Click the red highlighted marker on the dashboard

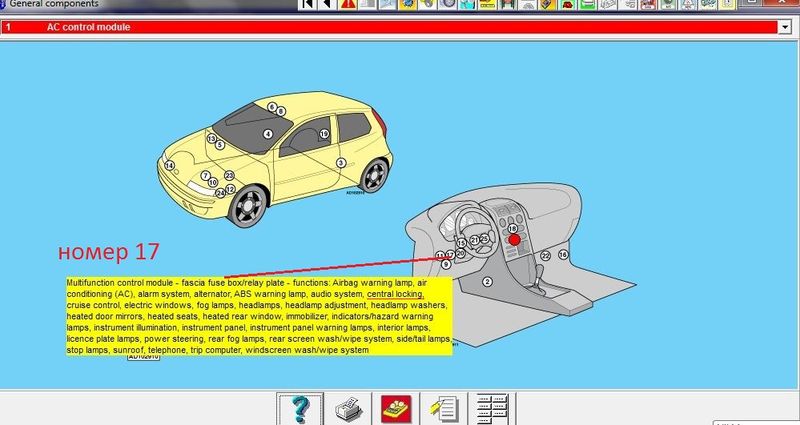click(515, 241)
